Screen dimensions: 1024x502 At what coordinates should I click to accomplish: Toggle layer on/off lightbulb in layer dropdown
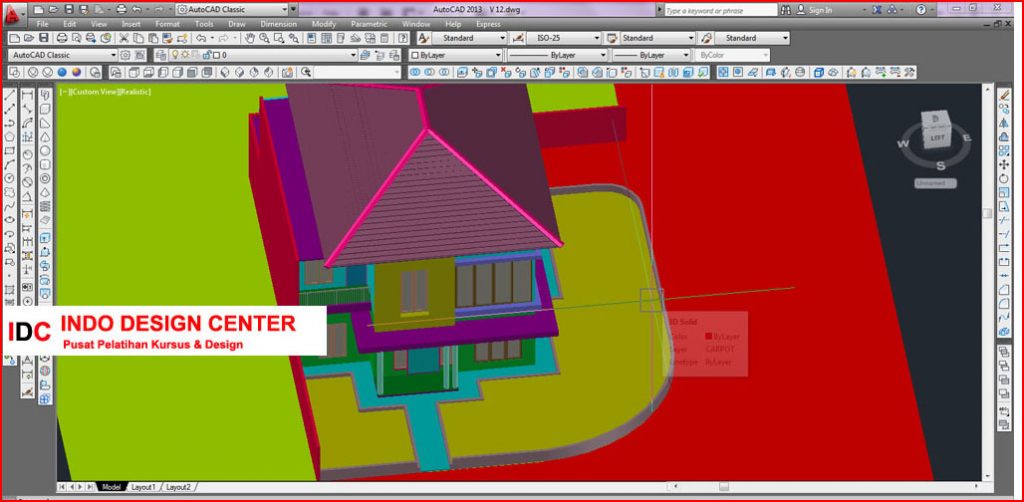(176, 55)
